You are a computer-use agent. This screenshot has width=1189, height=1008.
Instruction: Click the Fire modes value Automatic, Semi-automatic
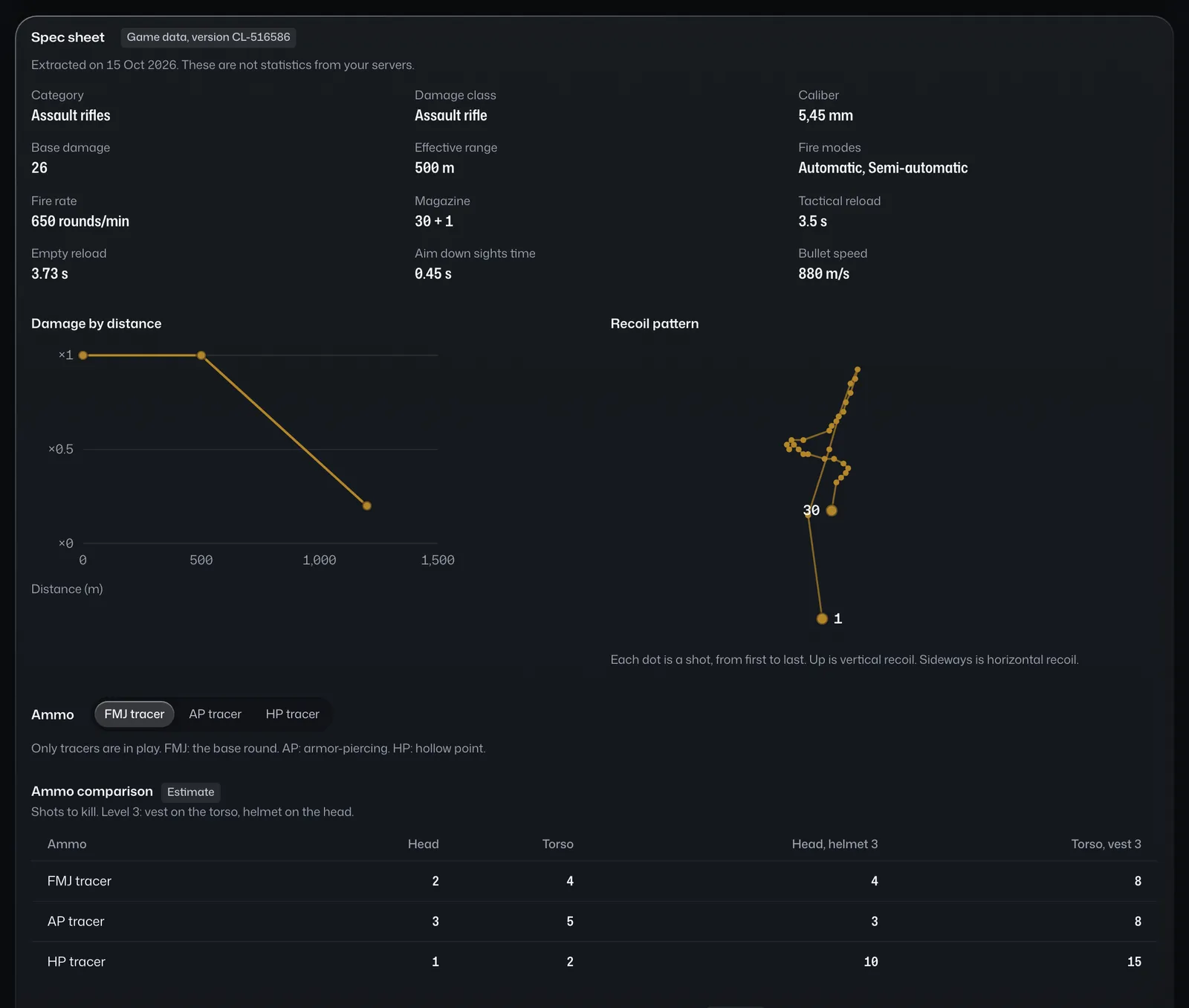coord(883,168)
